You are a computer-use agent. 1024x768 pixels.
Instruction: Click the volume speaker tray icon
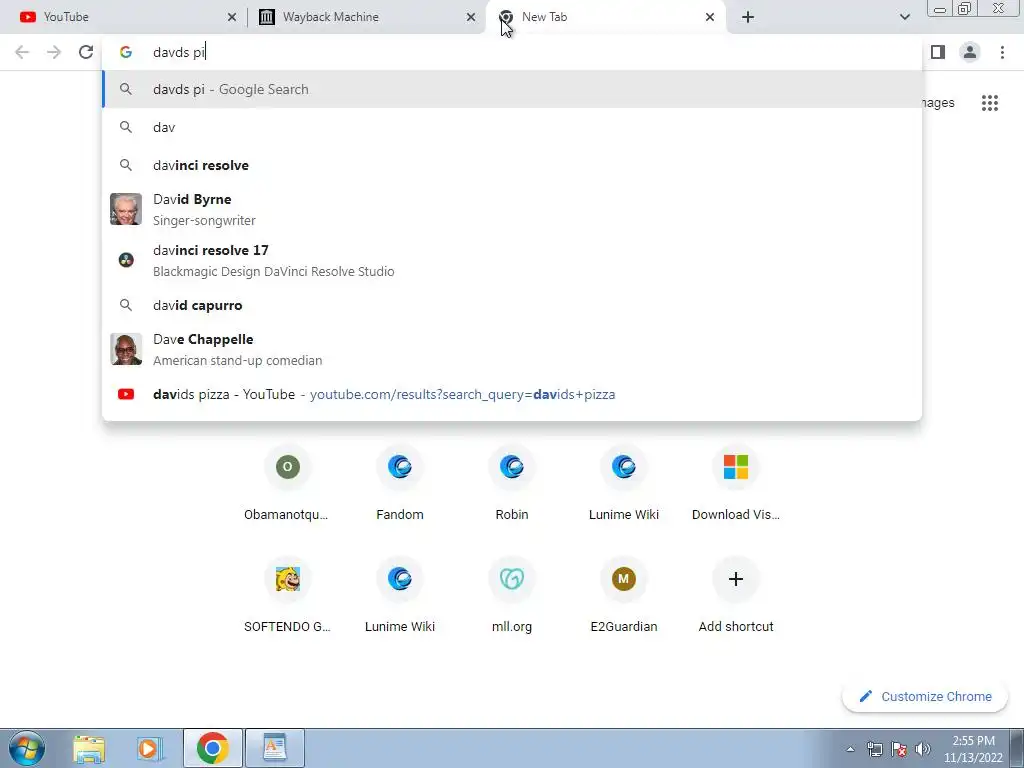(922, 749)
